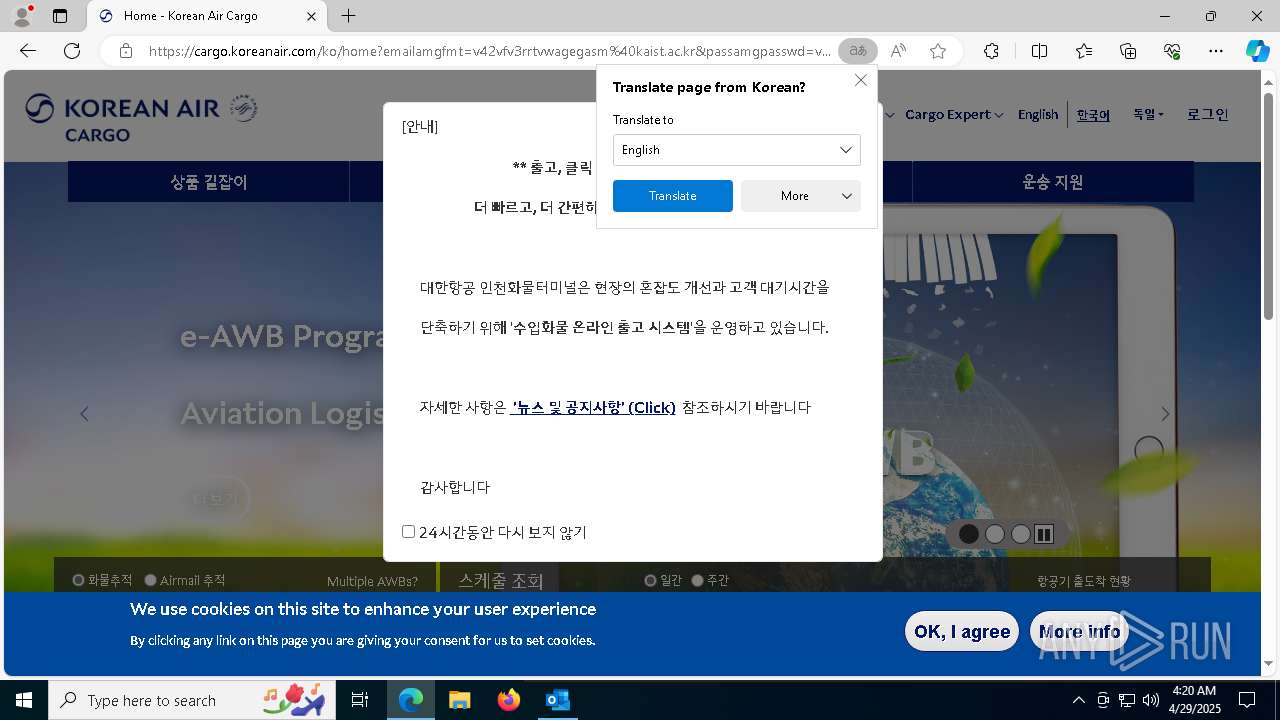The image size is (1280, 720).
Task: Toggle Split screen icon
Action: pos(1039,51)
